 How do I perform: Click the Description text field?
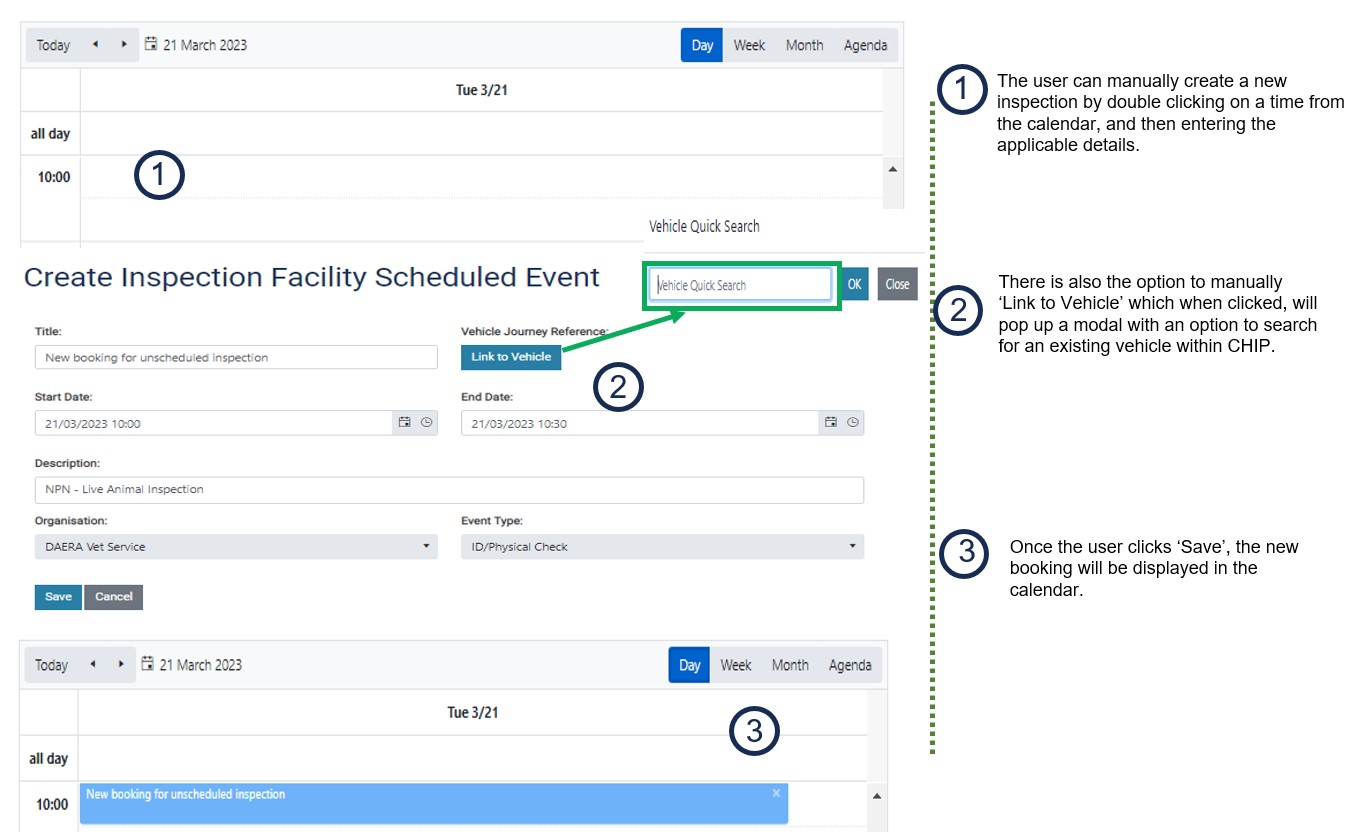point(448,490)
